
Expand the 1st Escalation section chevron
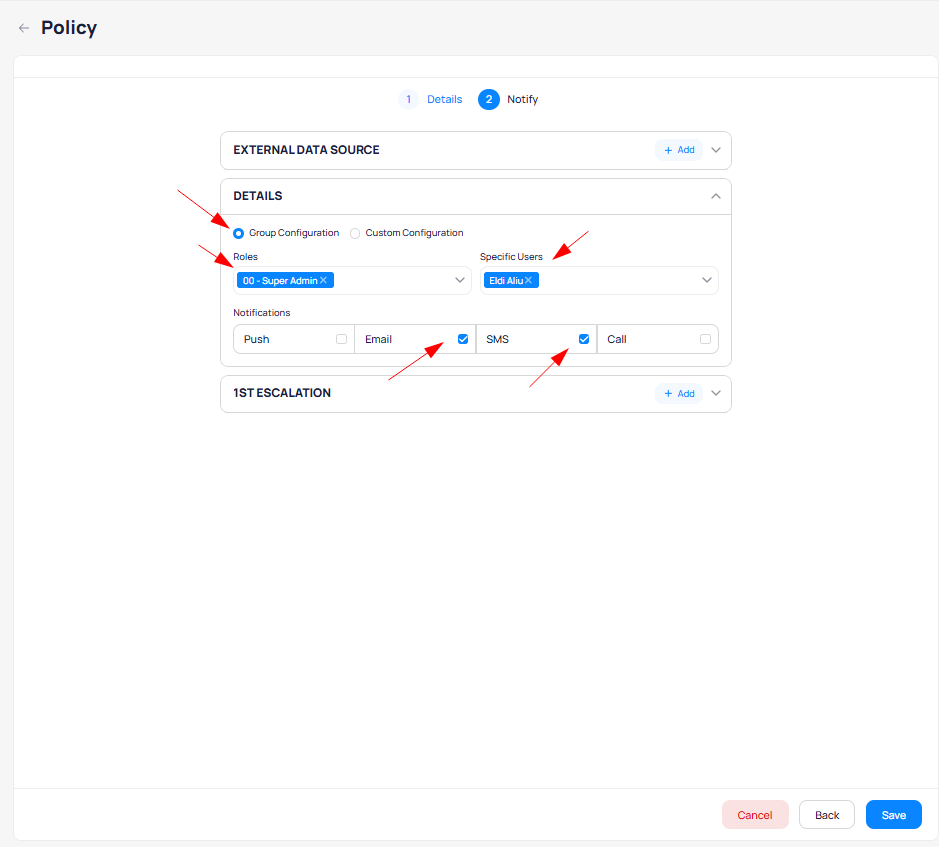(715, 394)
